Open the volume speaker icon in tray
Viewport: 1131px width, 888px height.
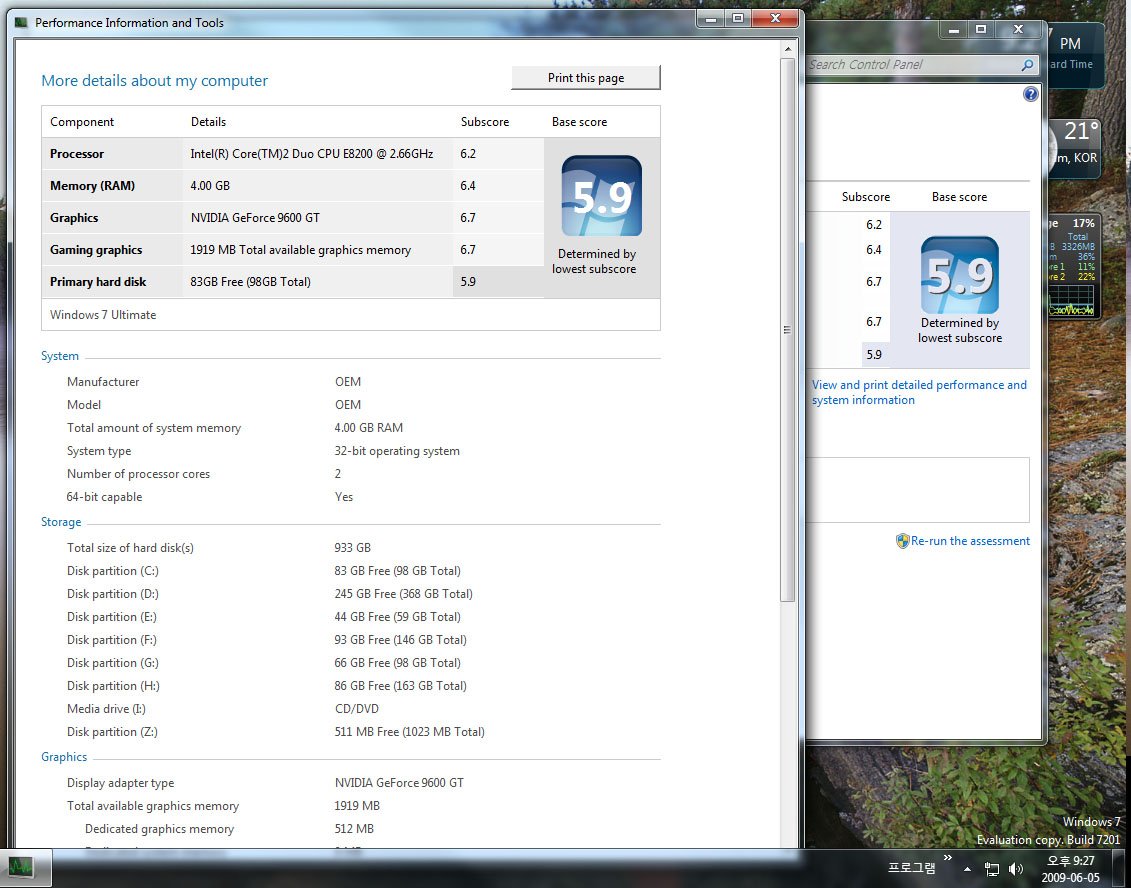click(x=1016, y=869)
